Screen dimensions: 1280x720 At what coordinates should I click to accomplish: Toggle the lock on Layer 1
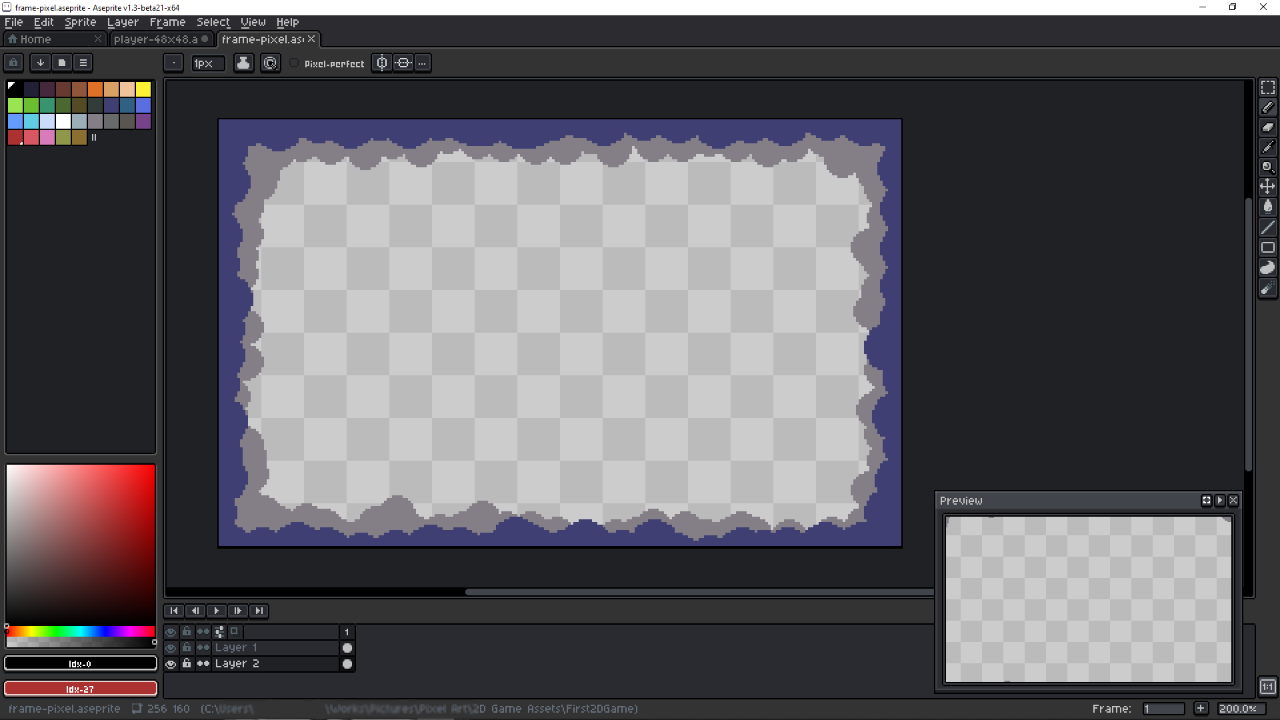tap(186, 648)
